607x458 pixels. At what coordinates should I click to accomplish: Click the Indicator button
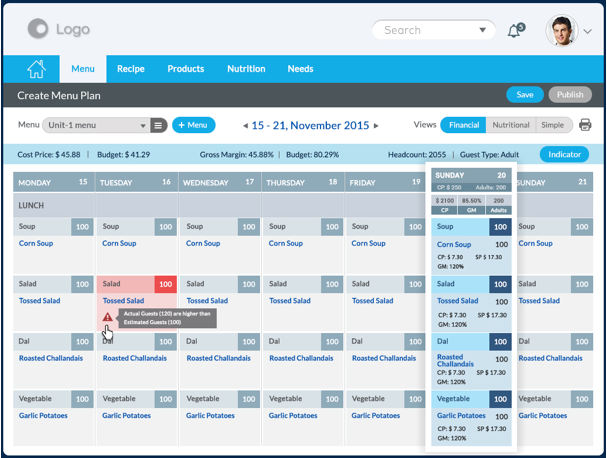[x=564, y=154]
